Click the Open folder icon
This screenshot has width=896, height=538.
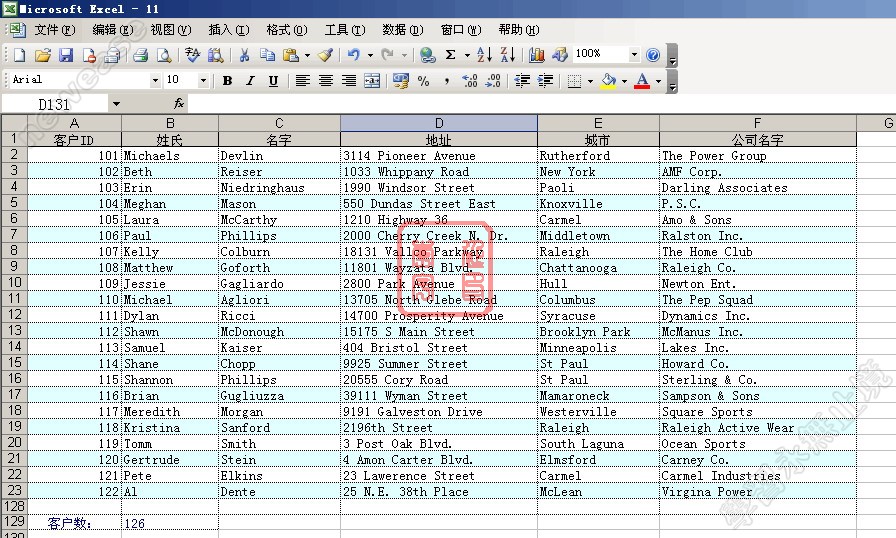[42, 55]
